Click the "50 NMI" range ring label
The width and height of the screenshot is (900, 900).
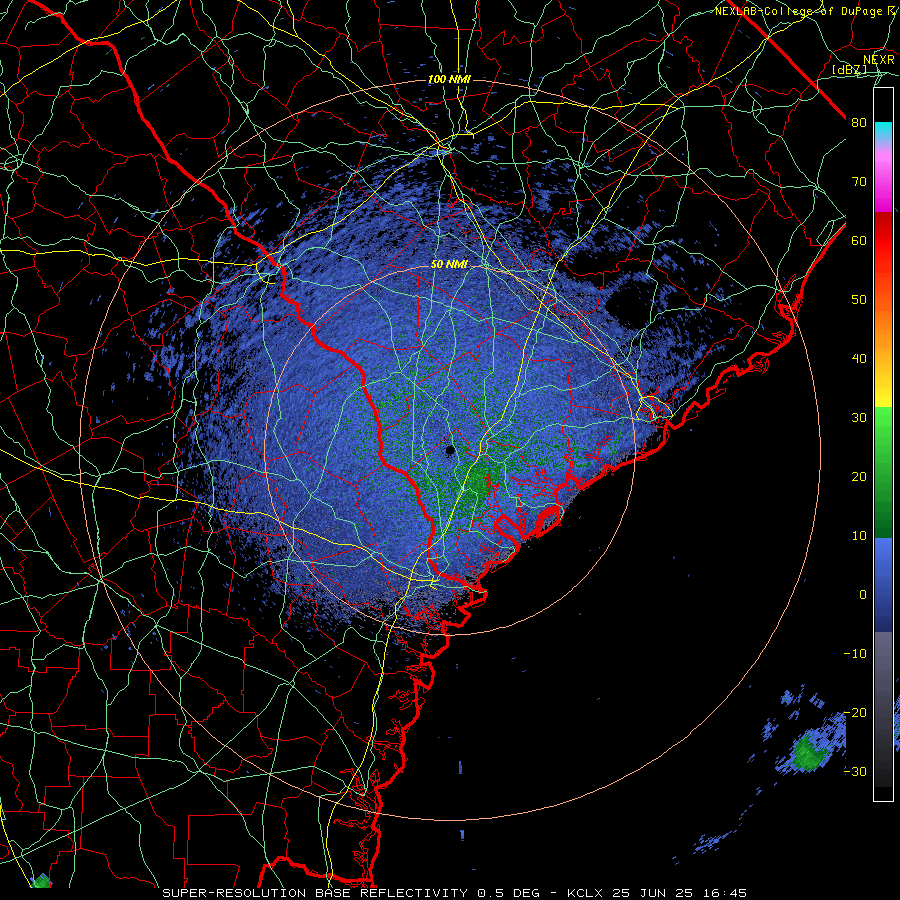[449, 265]
